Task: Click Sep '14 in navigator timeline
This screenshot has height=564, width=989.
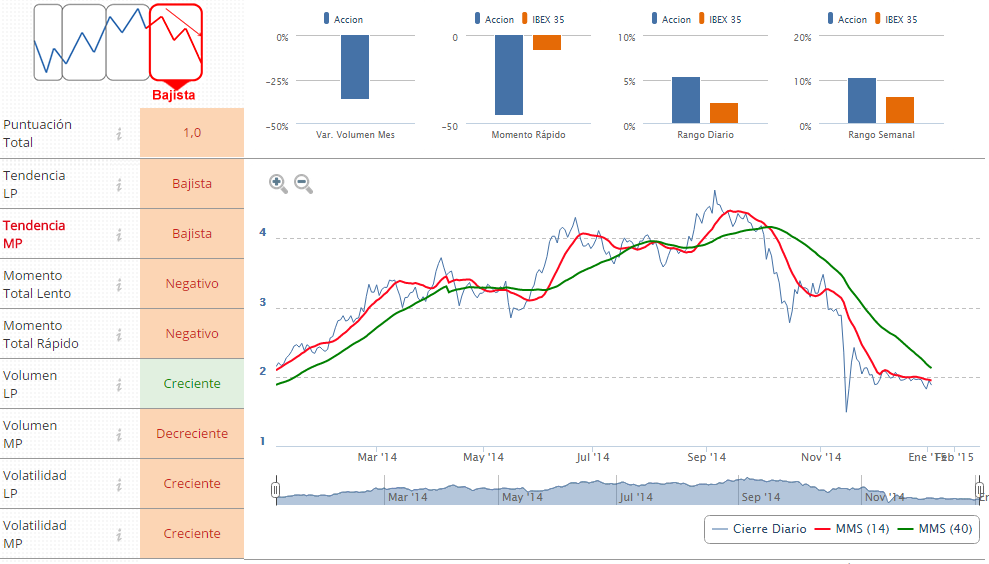Action: (761, 497)
